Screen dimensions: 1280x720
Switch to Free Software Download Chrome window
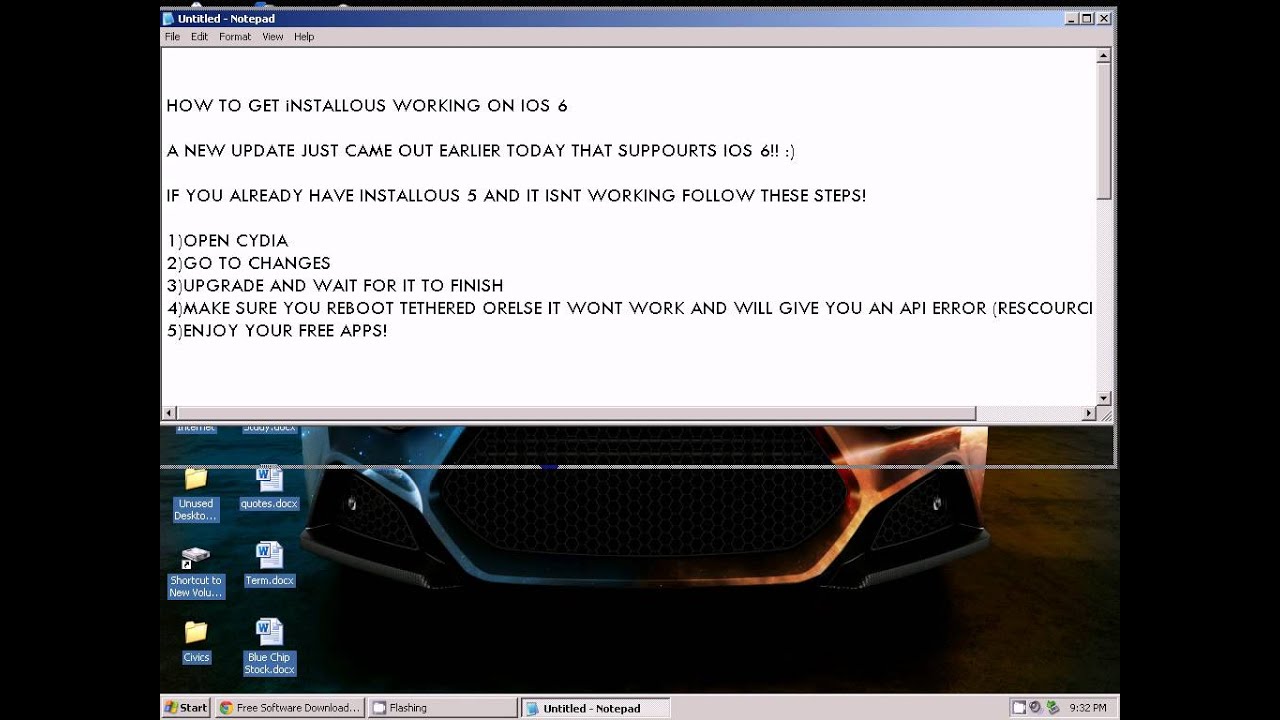click(x=290, y=708)
